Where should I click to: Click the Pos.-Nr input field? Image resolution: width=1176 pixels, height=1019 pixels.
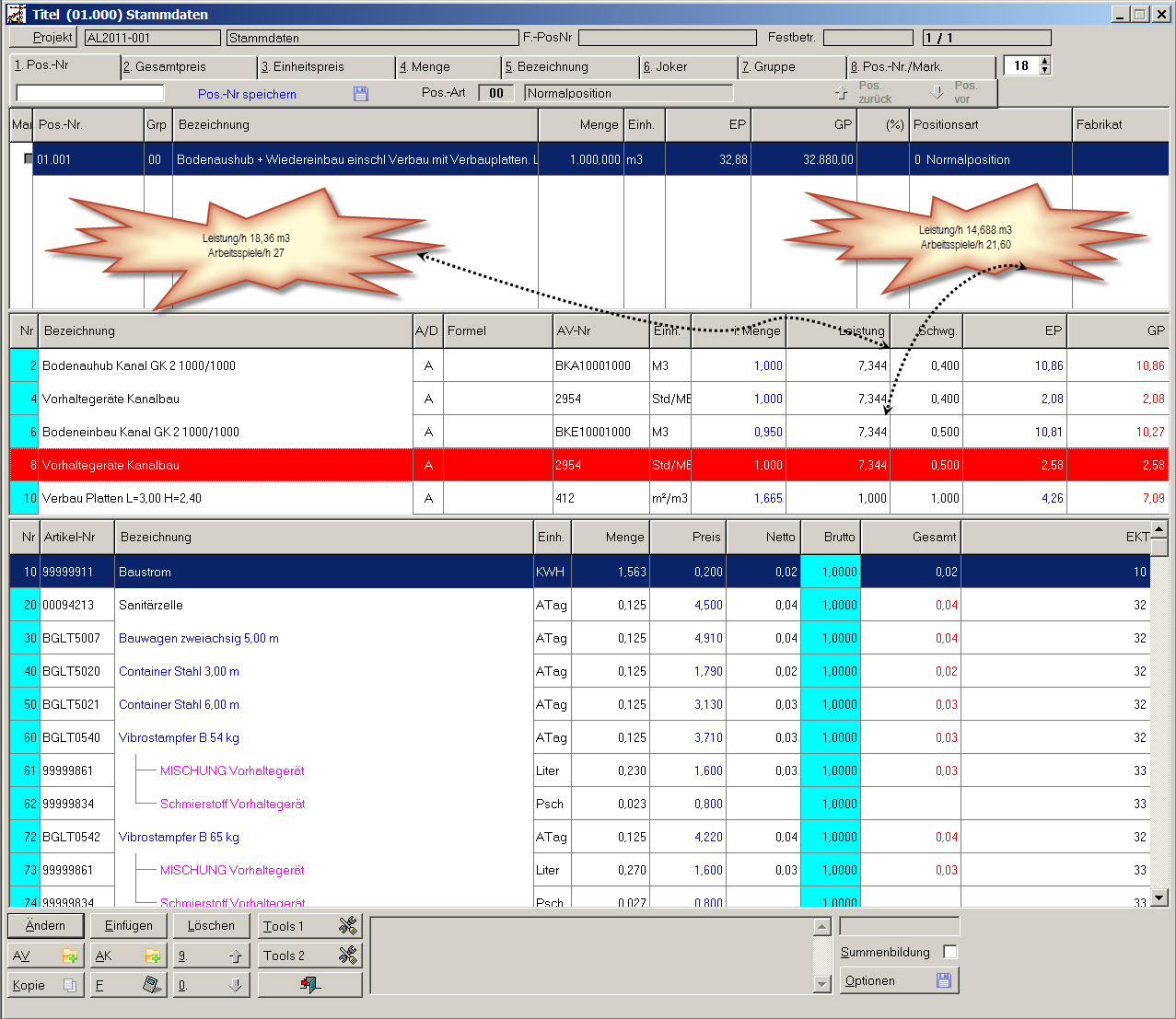point(90,93)
